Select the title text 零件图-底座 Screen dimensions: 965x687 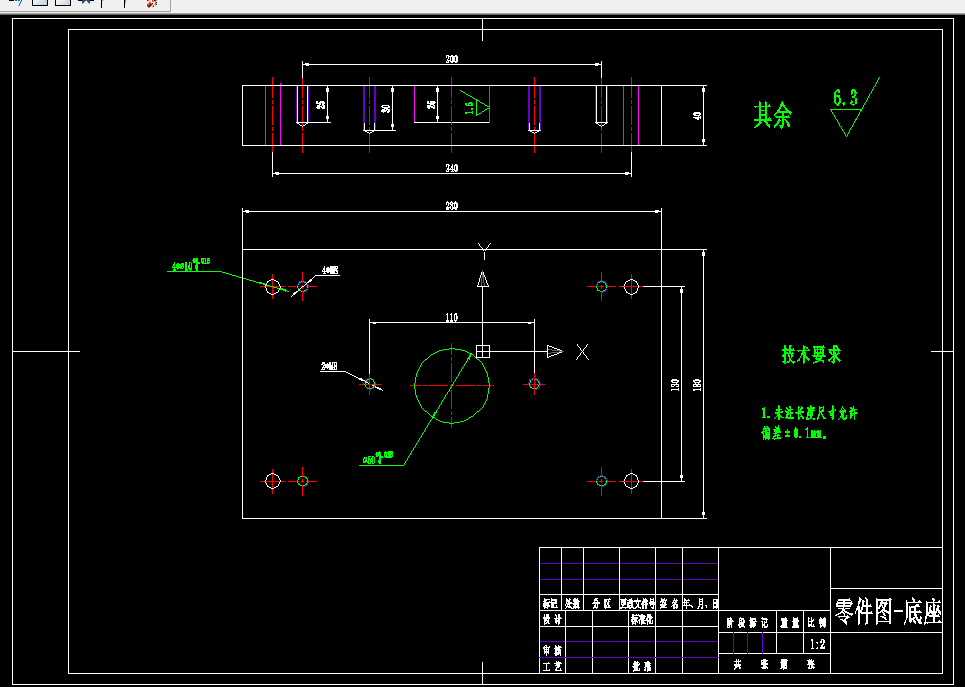888,611
